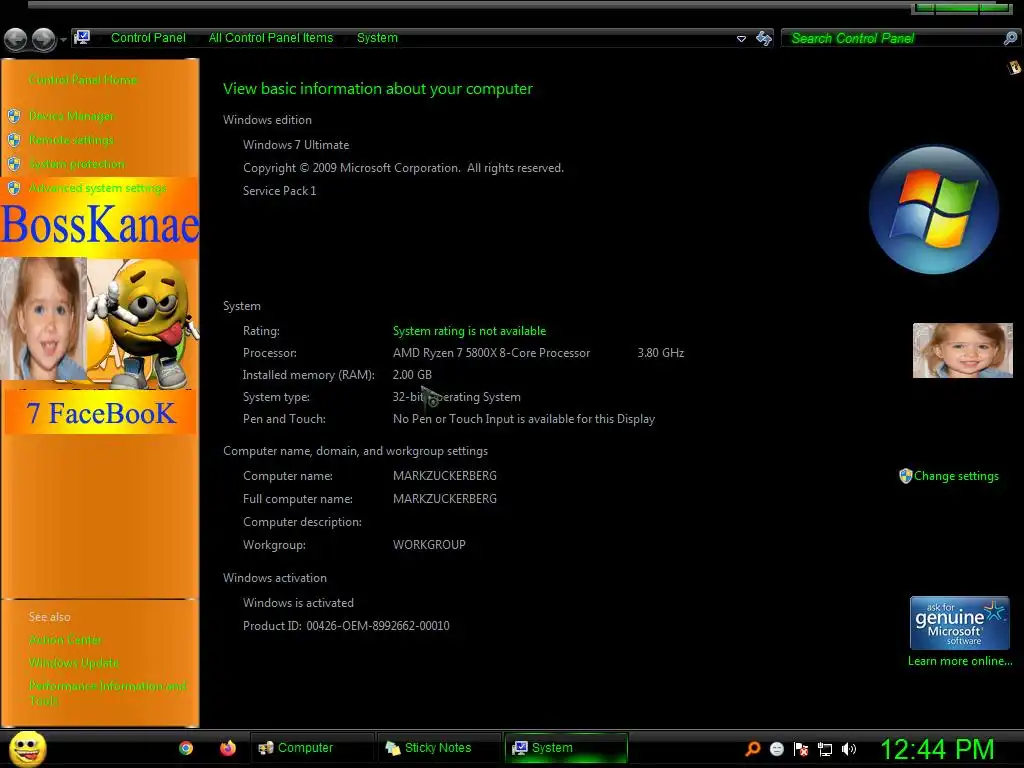Click MARKZUCKERBERG computer name value
Image resolution: width=1024 pixels, height=768 pixels.
(445, 476)
